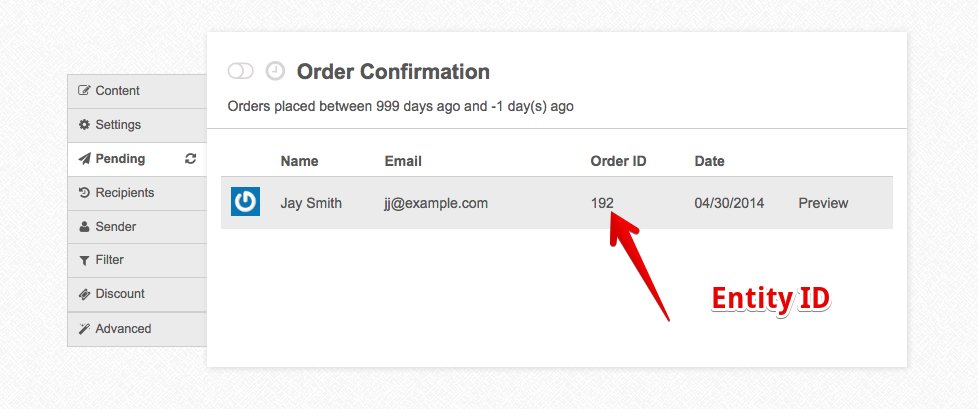Open the Advanced tab
978x409 pixels.
point(123,328)
